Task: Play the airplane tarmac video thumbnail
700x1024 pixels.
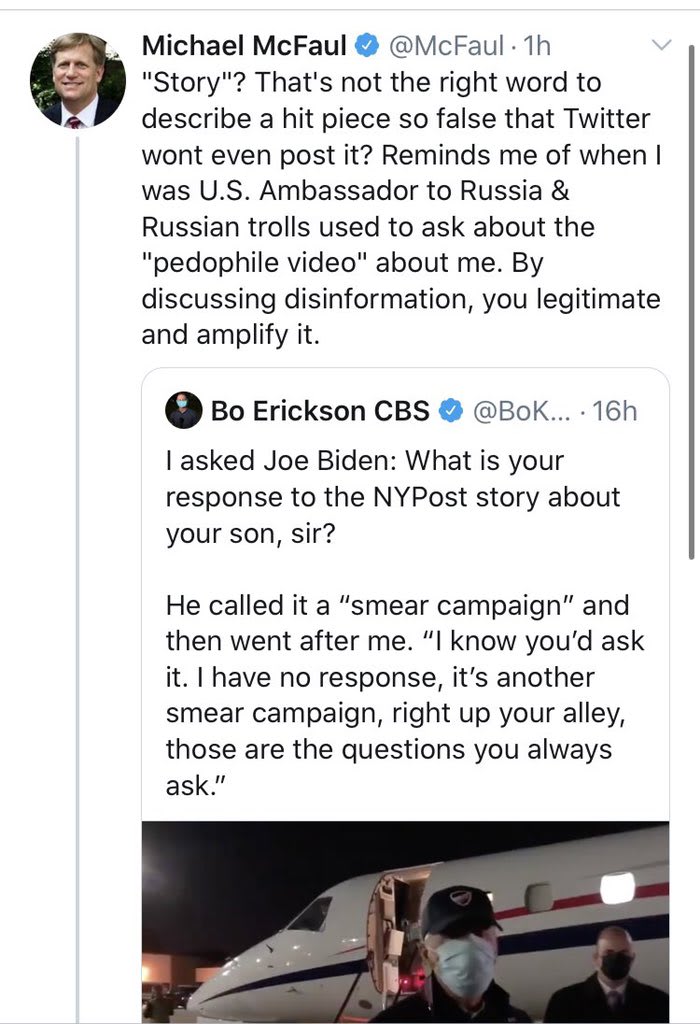Action: 405,920
